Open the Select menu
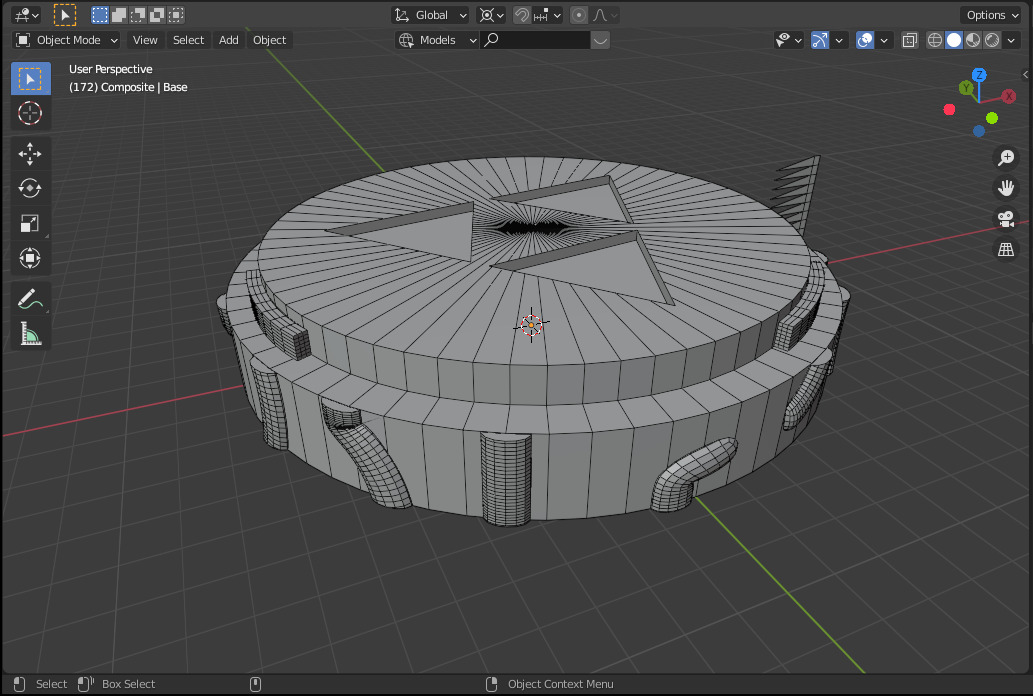The width and height of the screenshot is (1033, 696). (x=188, y=40)
